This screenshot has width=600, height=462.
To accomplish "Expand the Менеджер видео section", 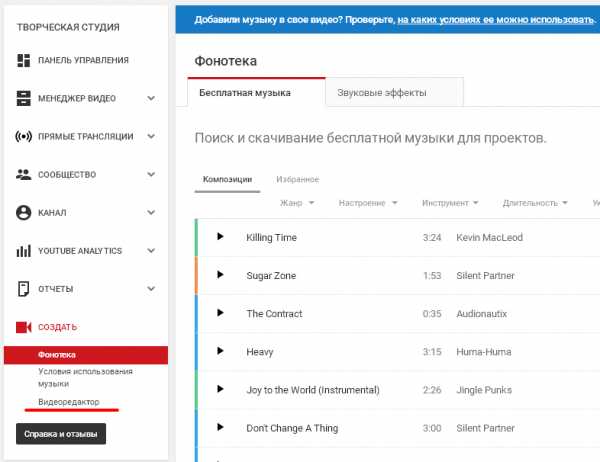I will coord(151,98).
